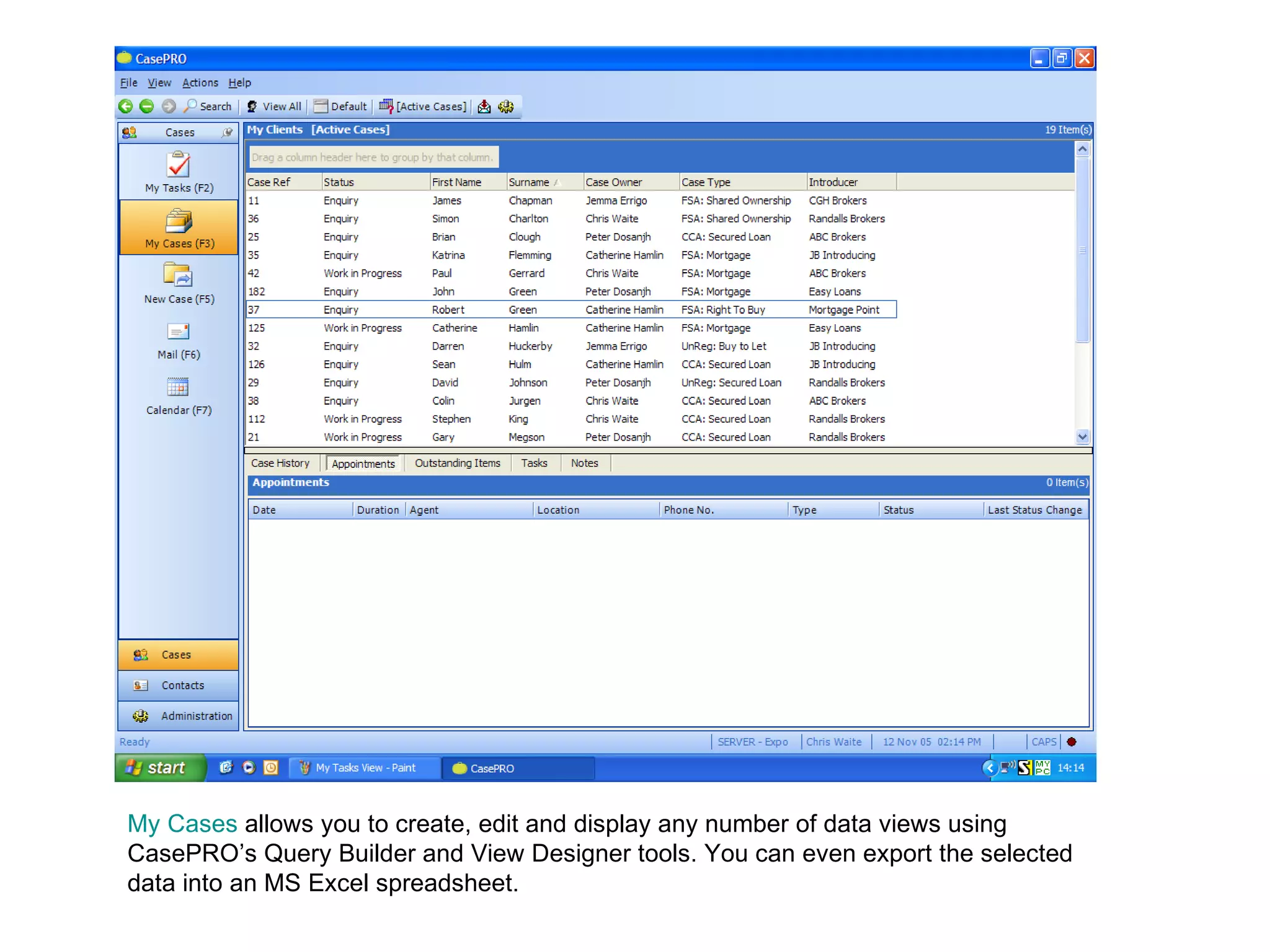Image resolution: width=1270 pixels, height=952 pixels.
Task: Switch to My Tasks View - Paint taskbar window
Action: point(365,768)
